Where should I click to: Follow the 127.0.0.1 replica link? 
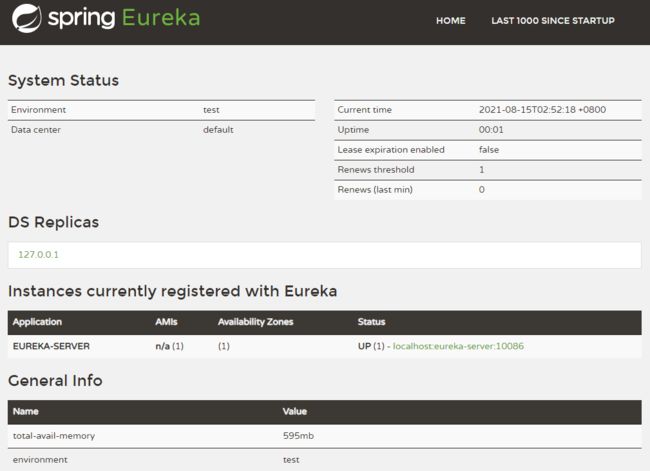pyautogui.click(x=39, y=255)
